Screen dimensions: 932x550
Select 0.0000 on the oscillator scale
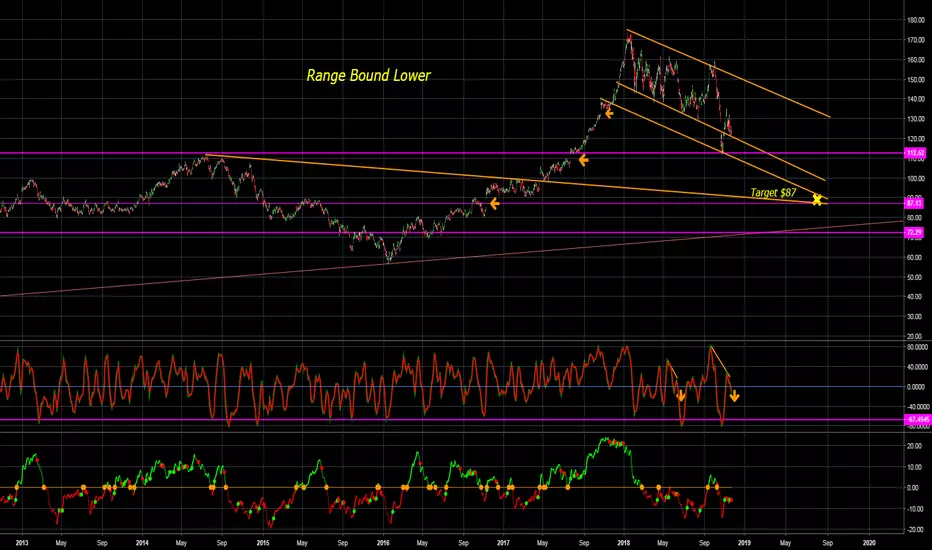[x=916, y=386]
